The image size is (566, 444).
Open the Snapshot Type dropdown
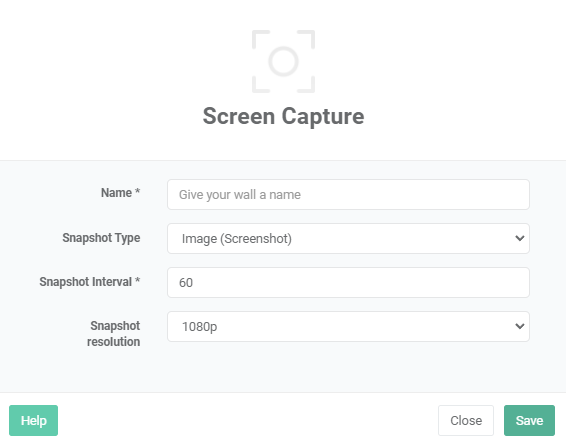pyautogui.click(x=348, y=238)
